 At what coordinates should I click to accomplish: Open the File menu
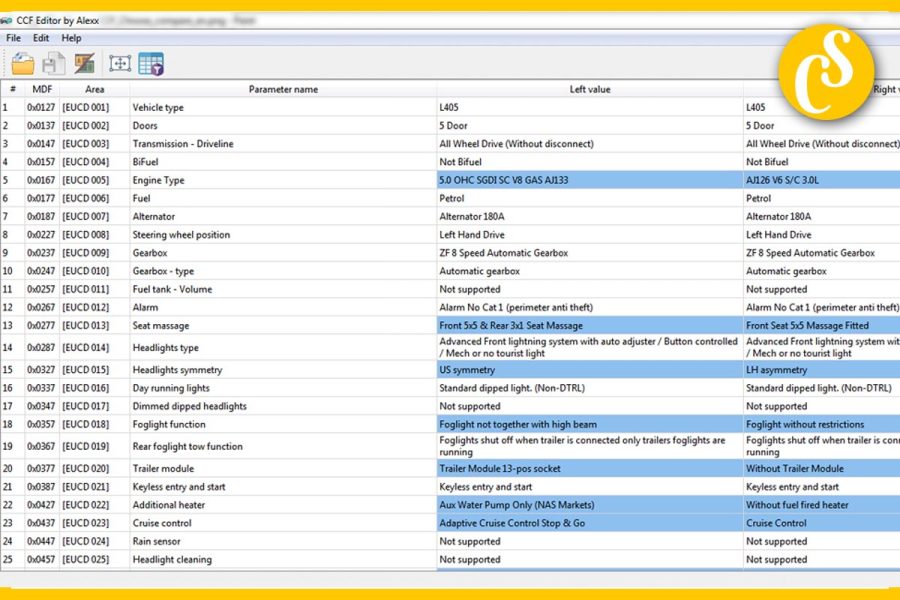(13, 38)
